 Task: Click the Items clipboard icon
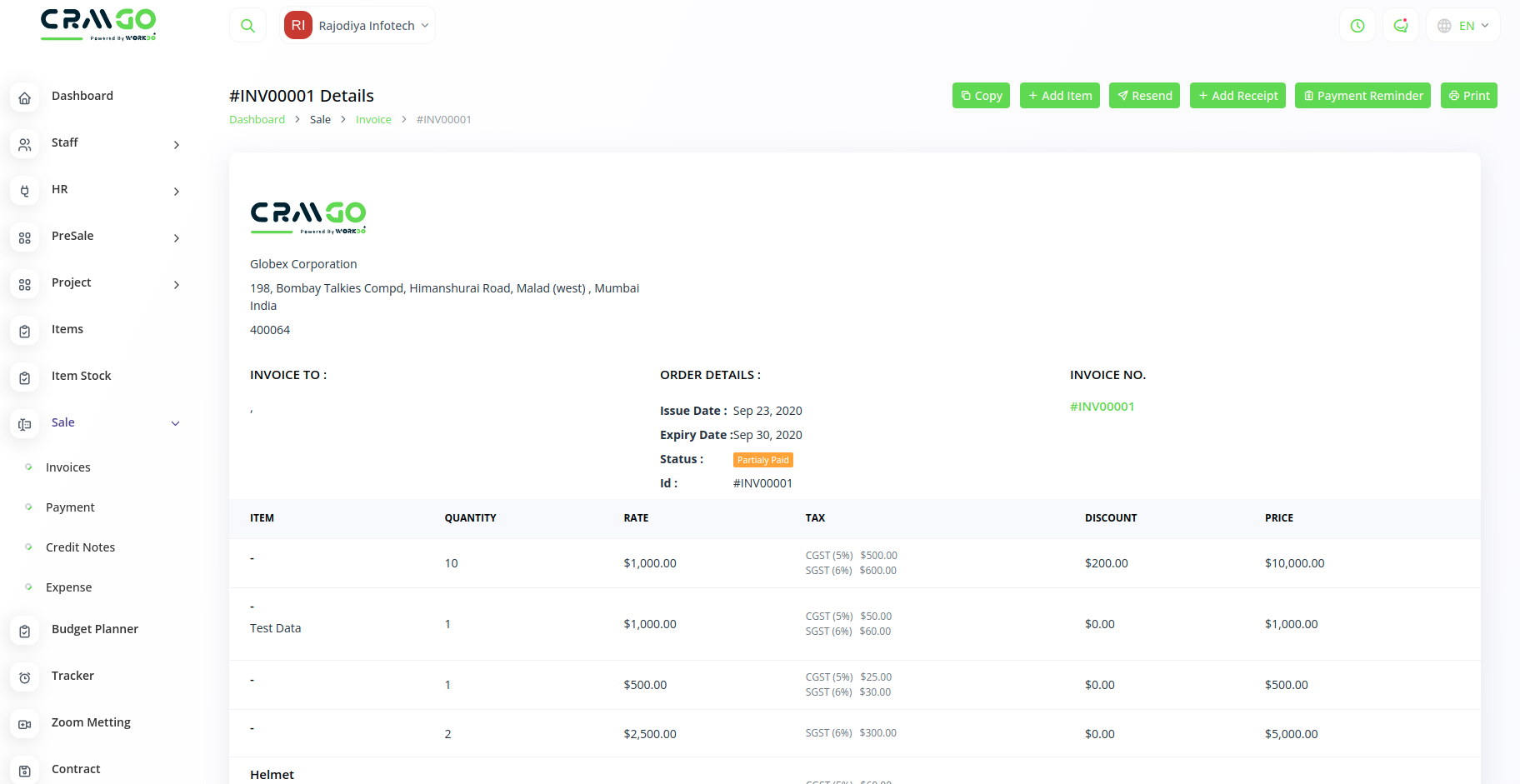25,331
